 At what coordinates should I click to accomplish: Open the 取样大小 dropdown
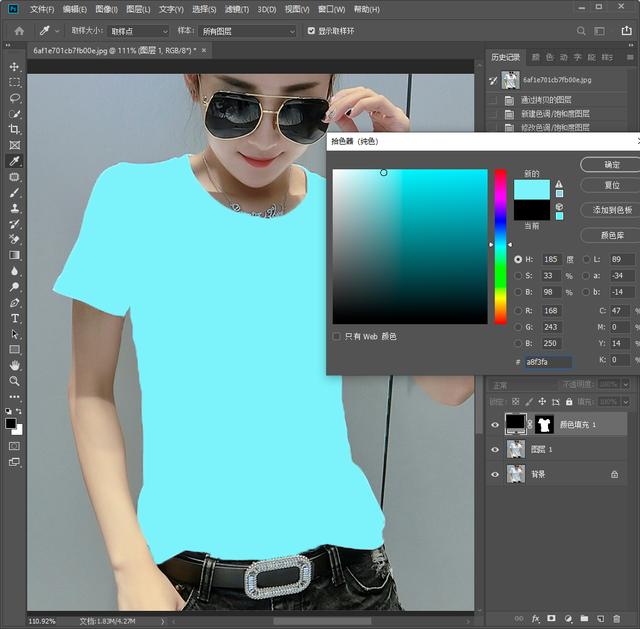pos(138,31)
